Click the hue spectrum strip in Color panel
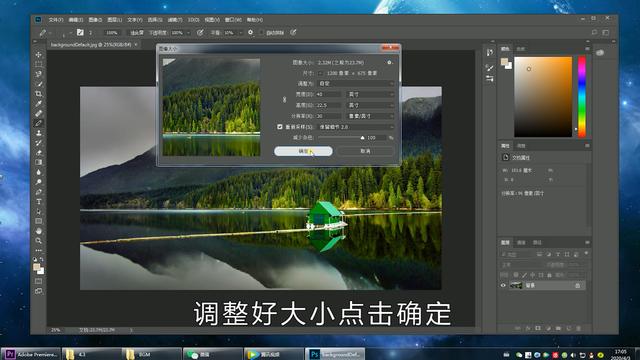 pos(582,97)
